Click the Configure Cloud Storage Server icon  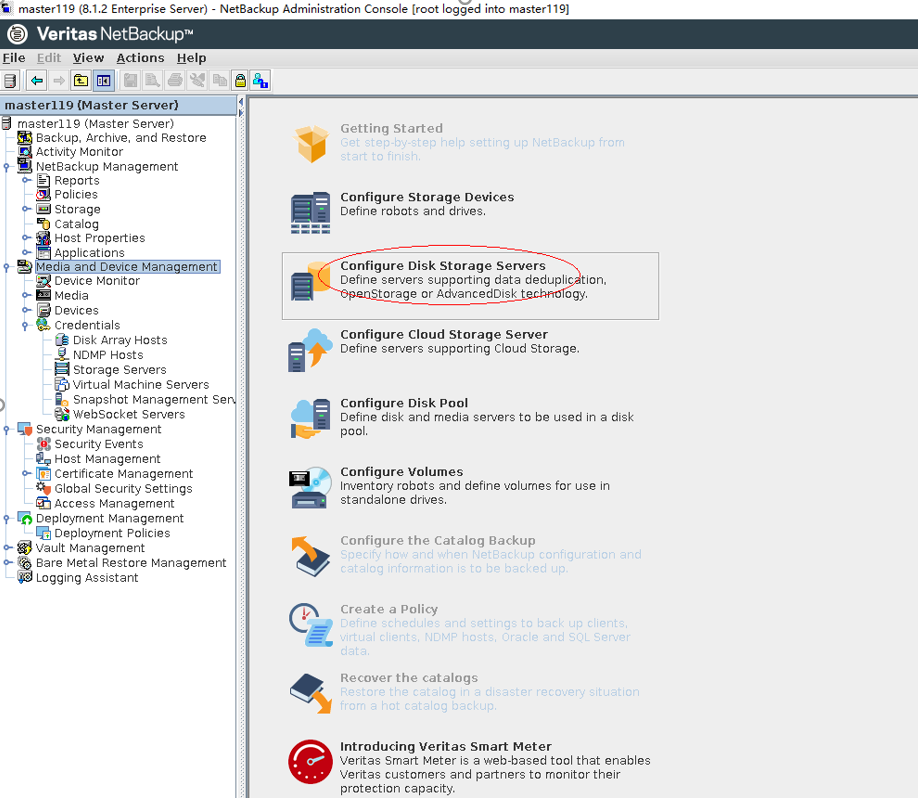click(x=310, y=348)
